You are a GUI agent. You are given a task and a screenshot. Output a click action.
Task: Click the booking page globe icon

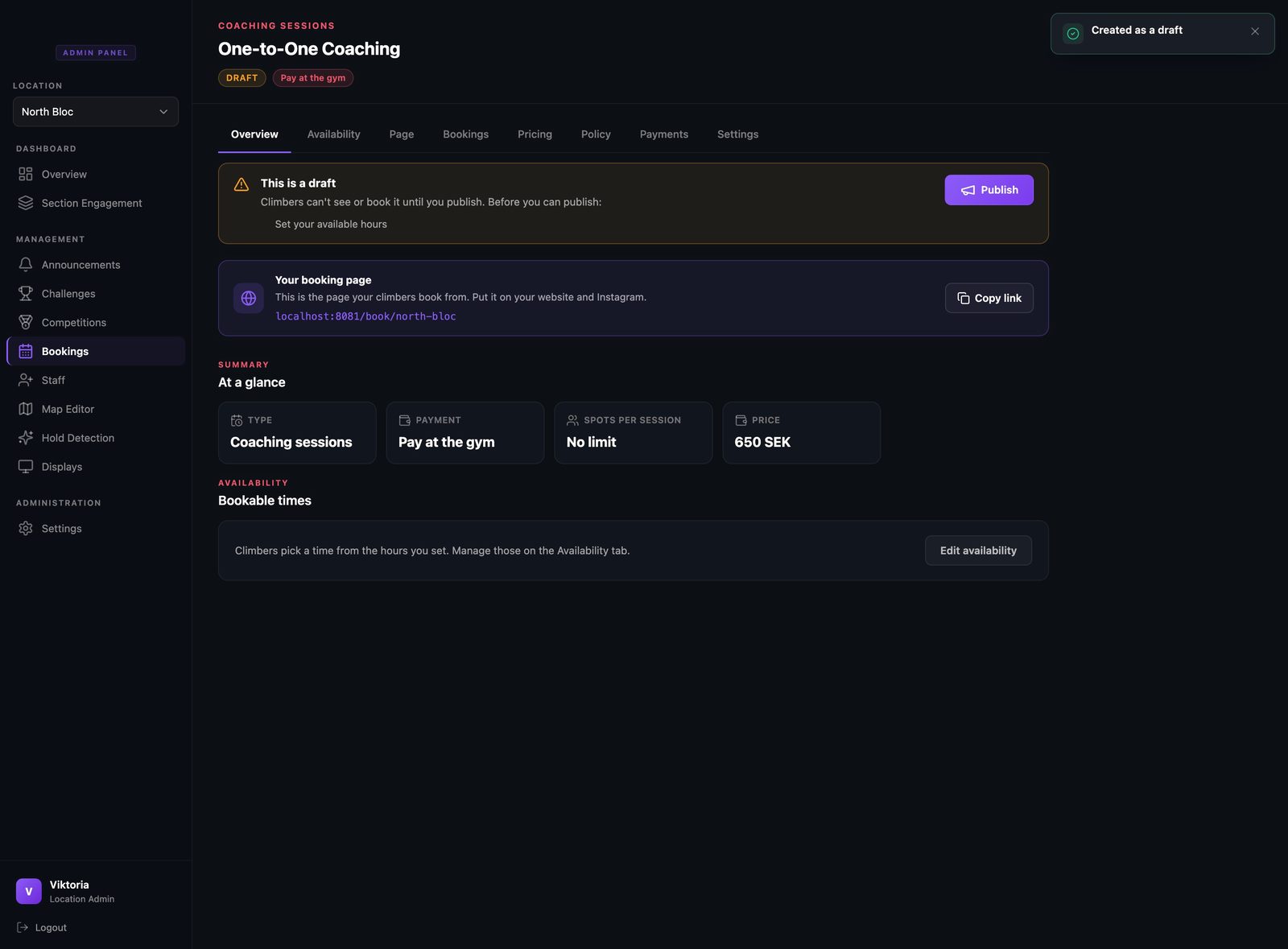click(249, 298)
